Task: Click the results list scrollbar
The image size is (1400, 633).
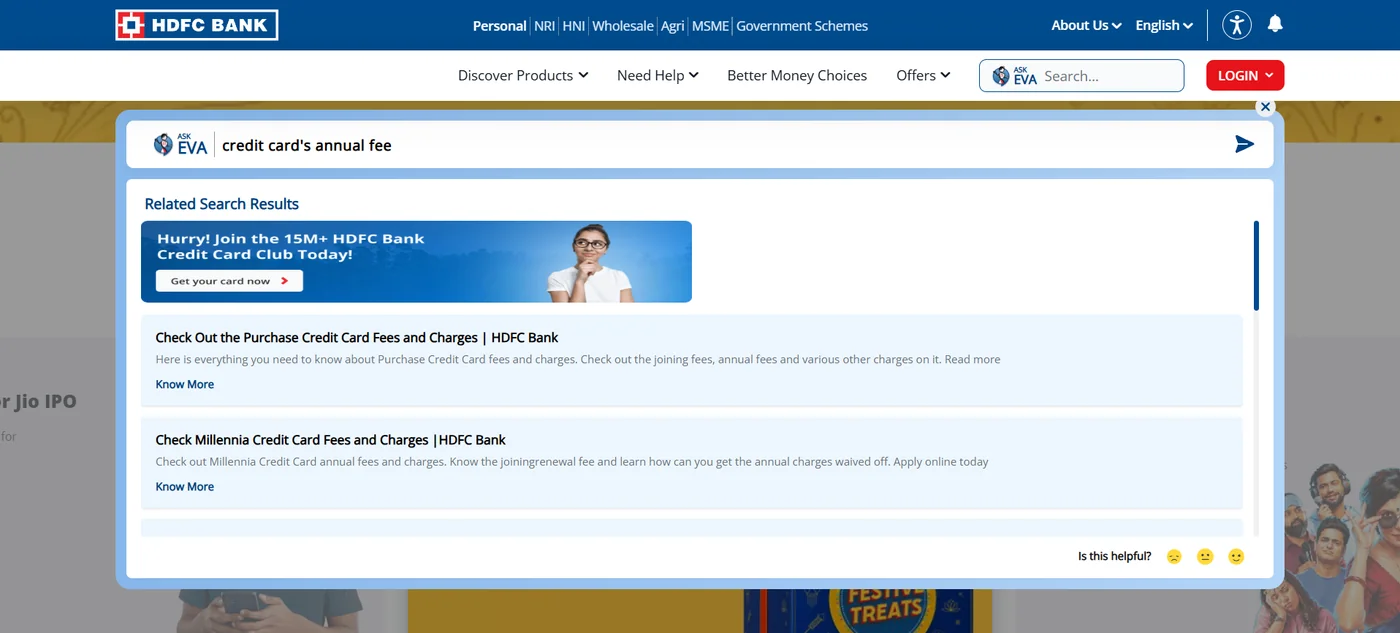Action: [x=1256, y=266]
